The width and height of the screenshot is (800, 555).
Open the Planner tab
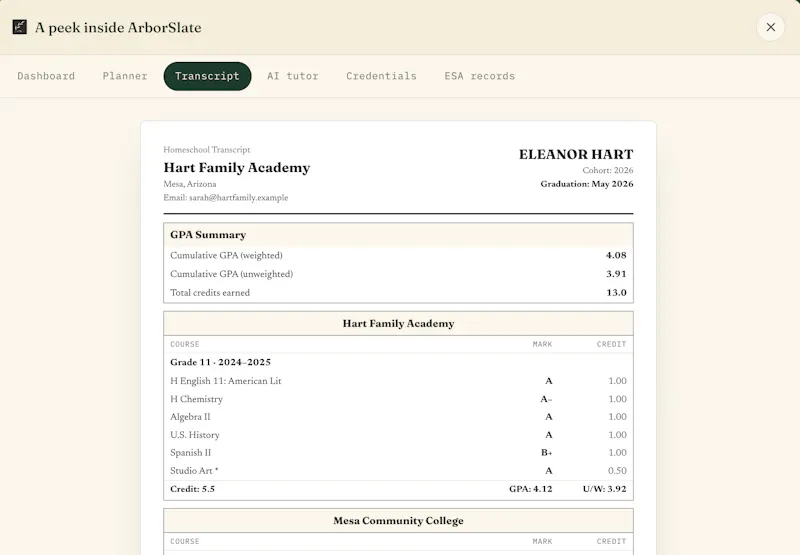pos(125,76)
